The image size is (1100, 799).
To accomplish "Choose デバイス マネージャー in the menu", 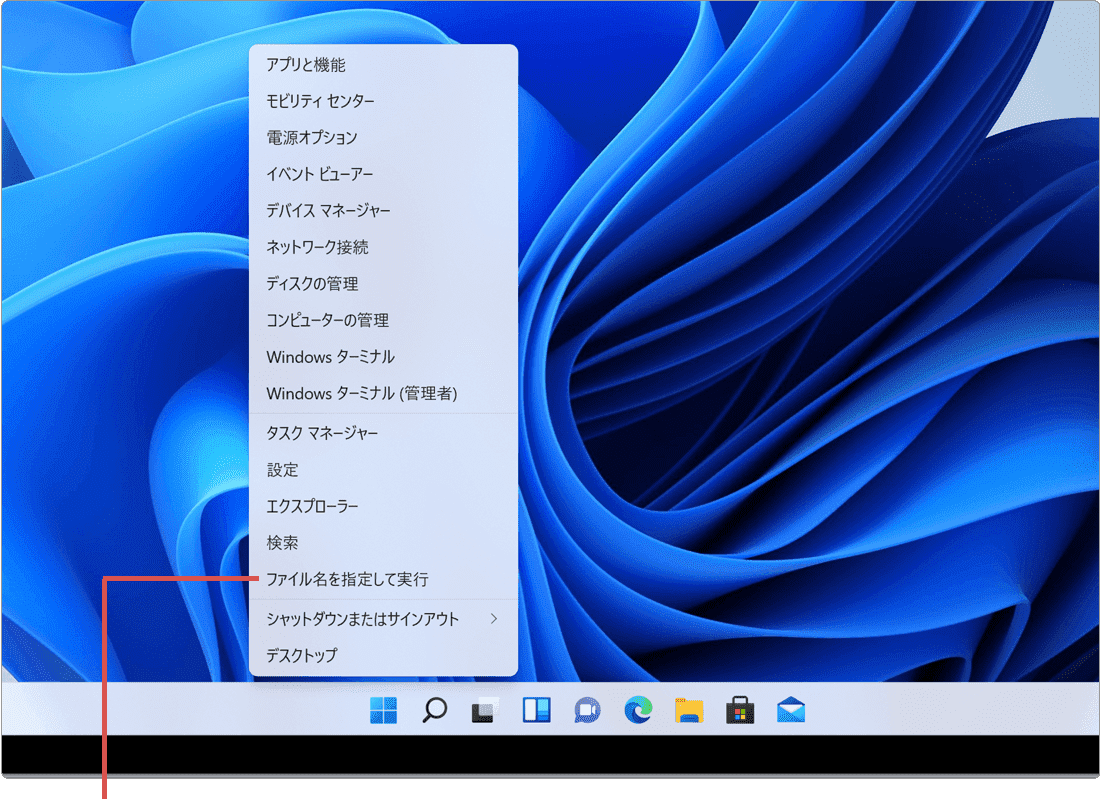I will pyautogui.click(x=328, y=211).
